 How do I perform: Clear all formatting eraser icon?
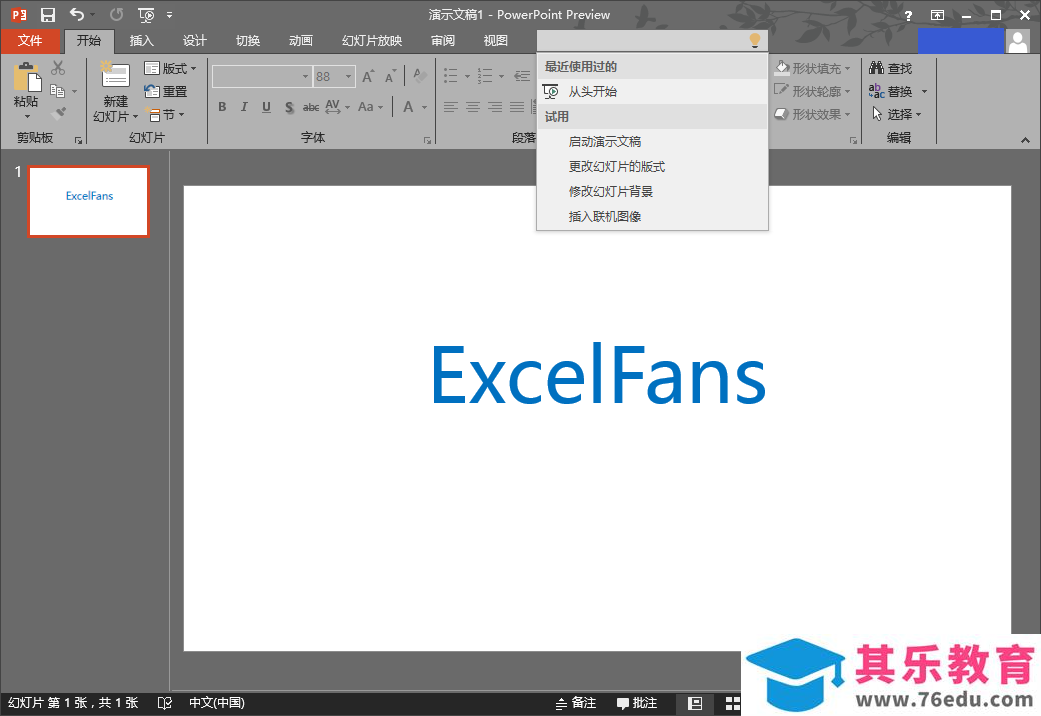[x=420, y=76]
